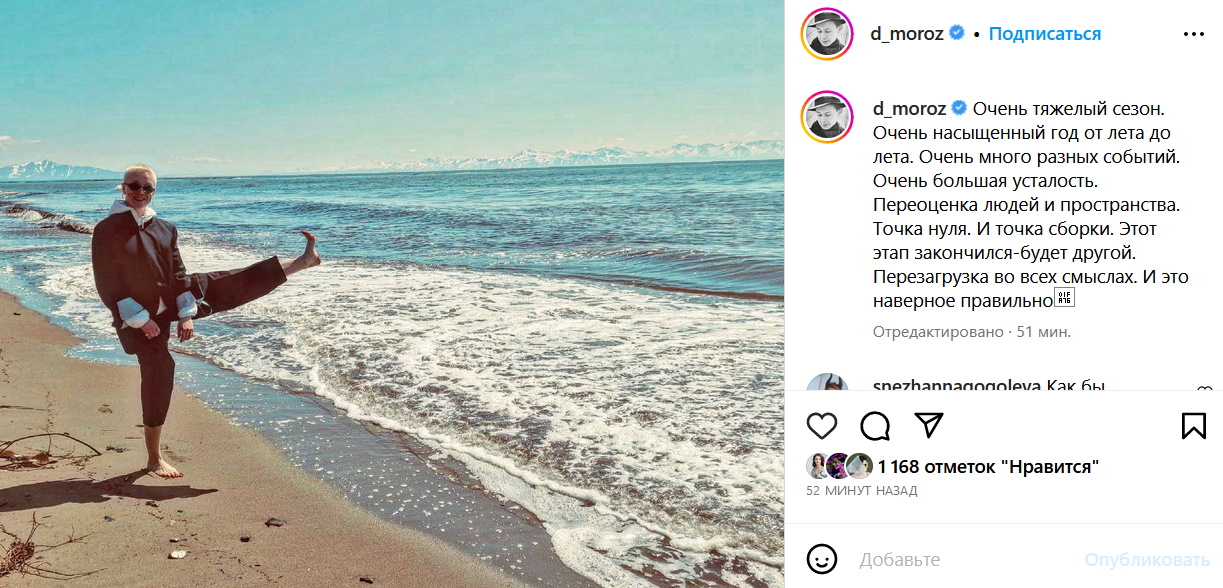
Task: Click the Подписаться follow link
Action: [1044, 34]
